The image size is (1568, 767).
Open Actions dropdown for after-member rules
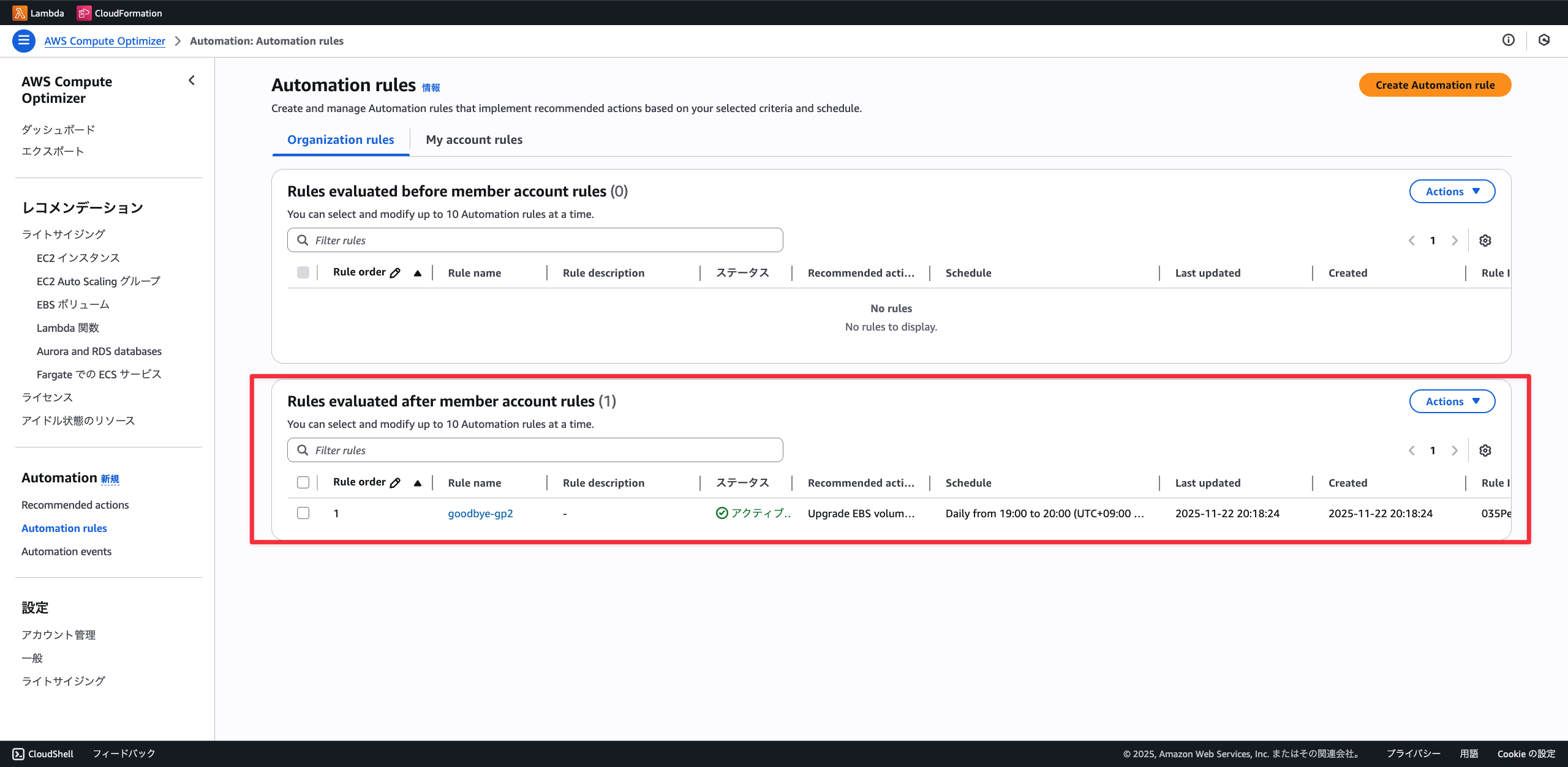click(1452, 402)
